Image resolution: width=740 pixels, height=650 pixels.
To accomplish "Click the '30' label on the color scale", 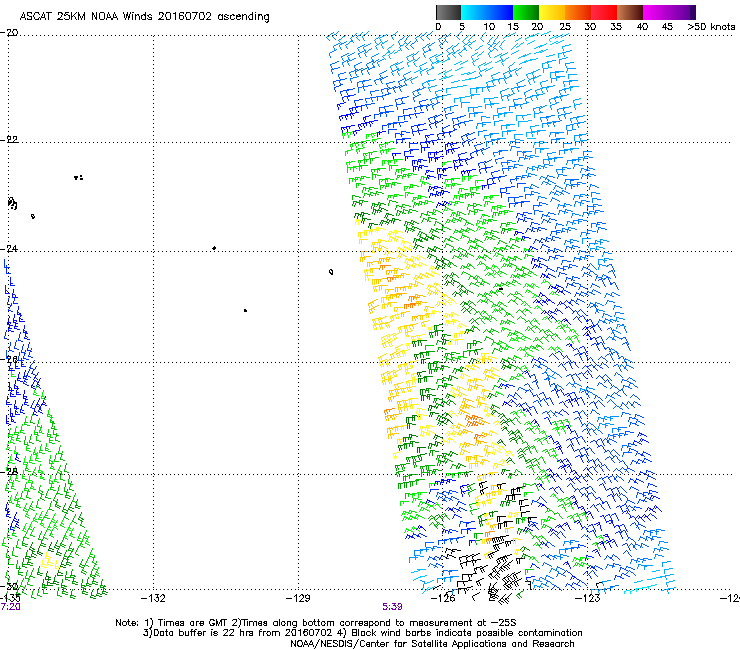I will [x=590, y=27].
